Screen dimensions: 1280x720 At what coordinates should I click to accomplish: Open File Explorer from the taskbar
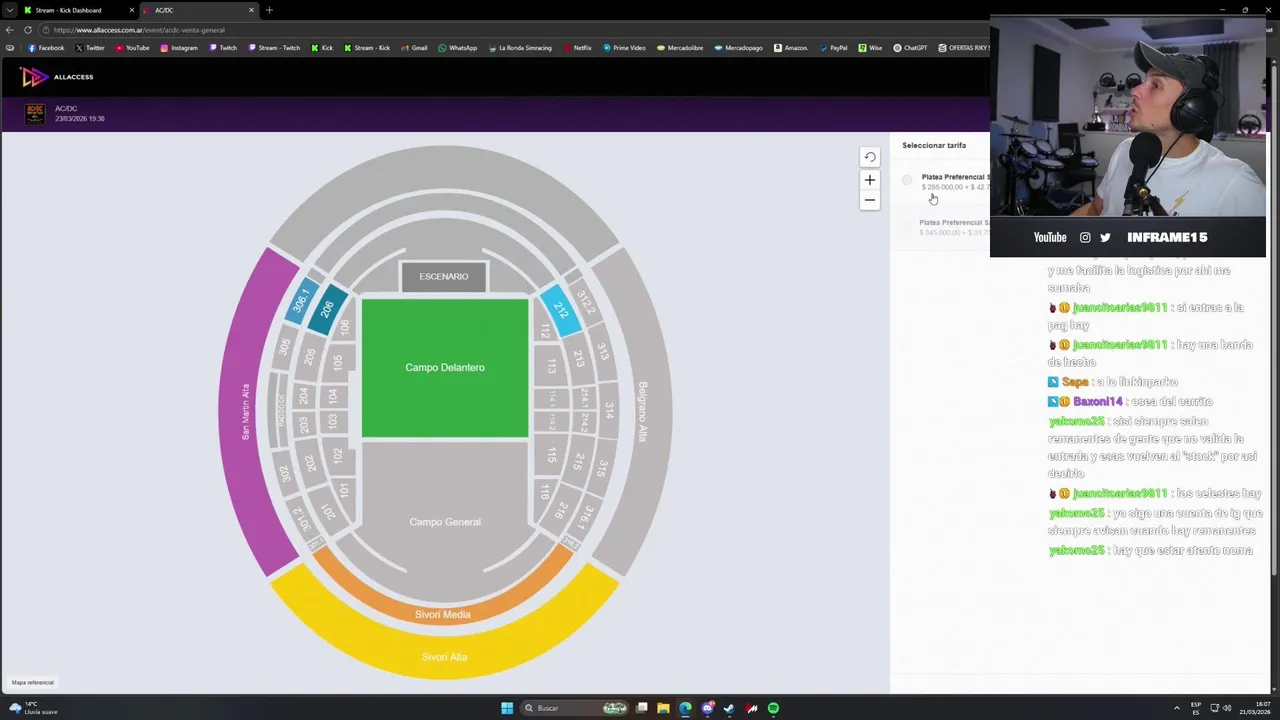(x=663, y=708)
